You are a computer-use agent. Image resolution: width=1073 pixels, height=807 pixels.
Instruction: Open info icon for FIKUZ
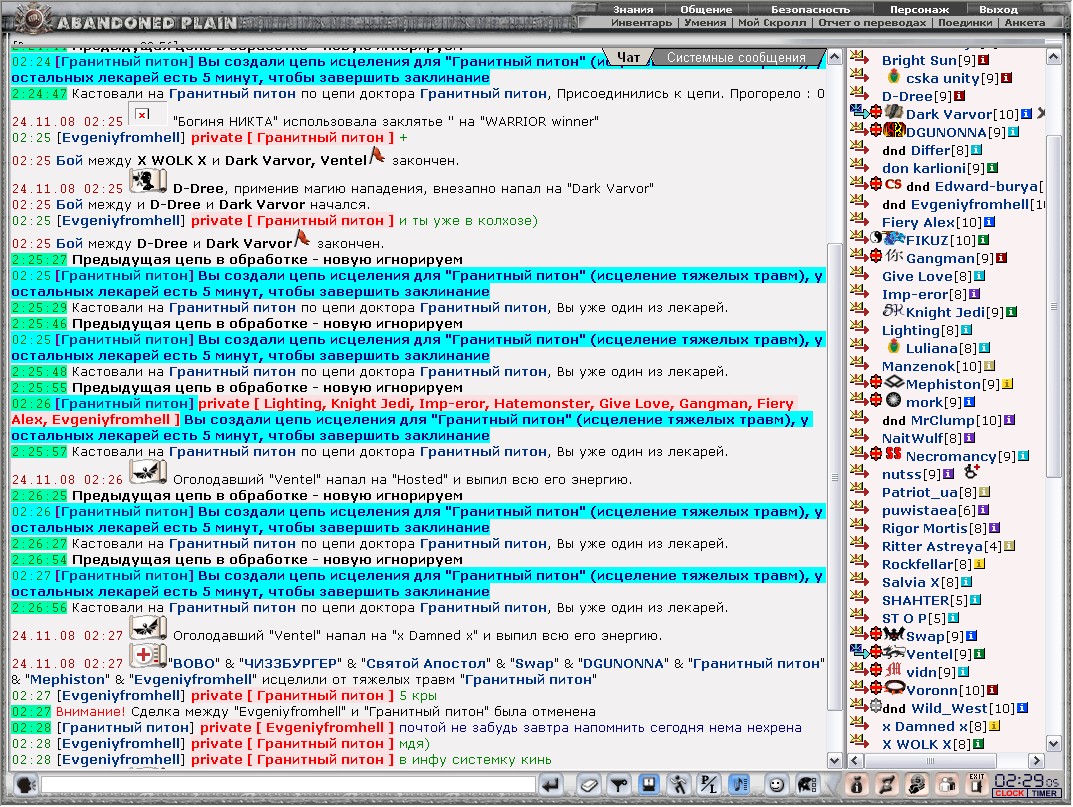click(983, 240)
